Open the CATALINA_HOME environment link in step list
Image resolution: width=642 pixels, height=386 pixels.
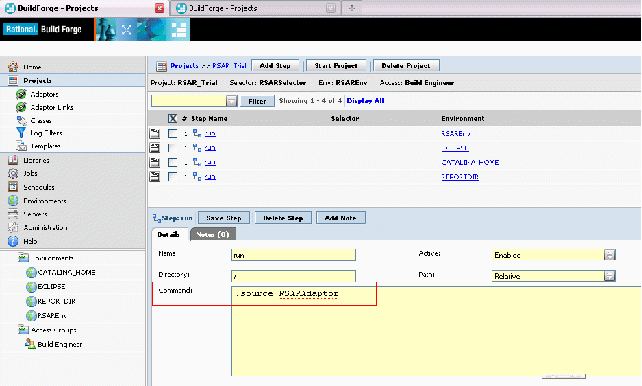[470, 163]
